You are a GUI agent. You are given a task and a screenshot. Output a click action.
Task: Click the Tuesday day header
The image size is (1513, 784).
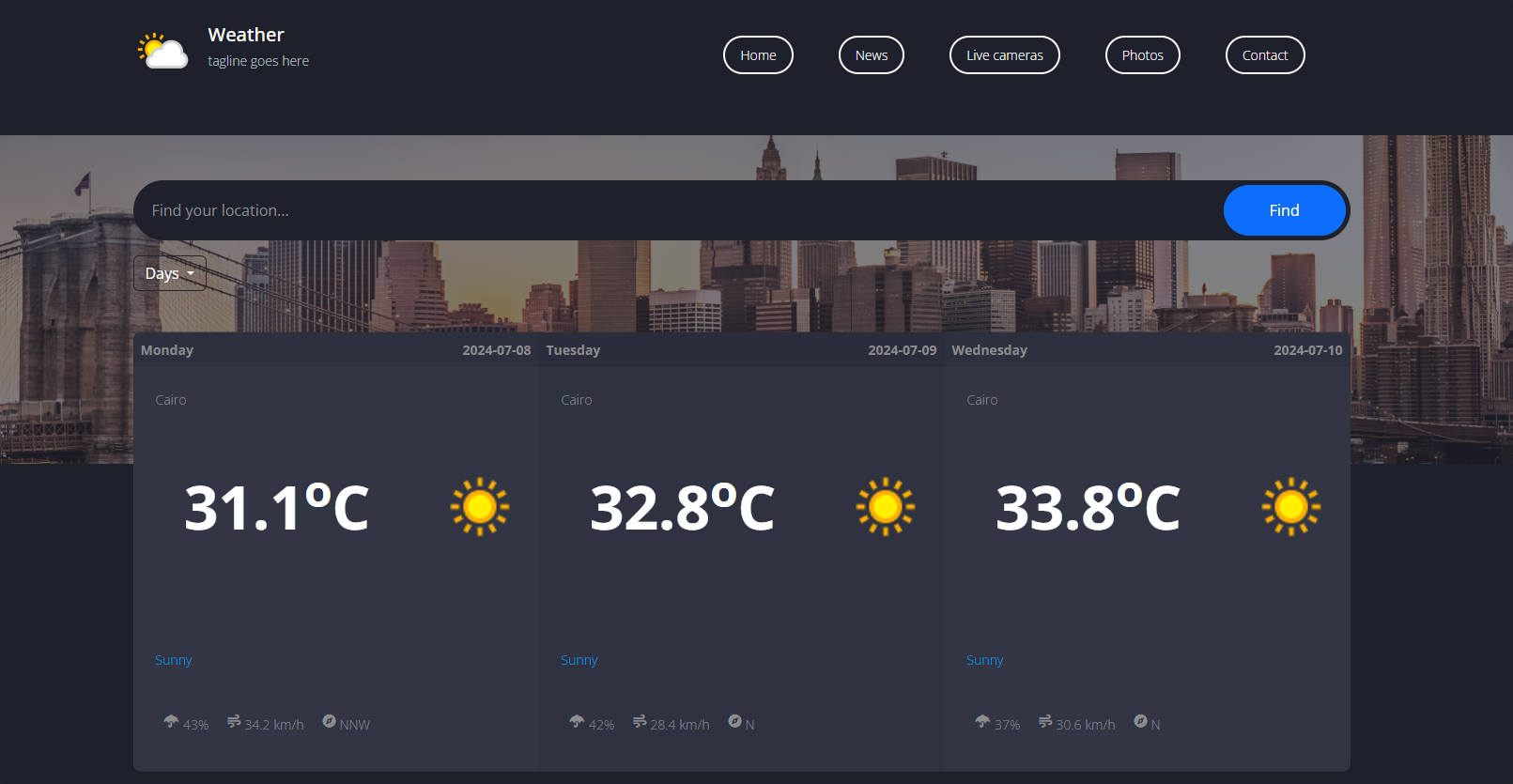pyautogui.click(x=573, y=350)
